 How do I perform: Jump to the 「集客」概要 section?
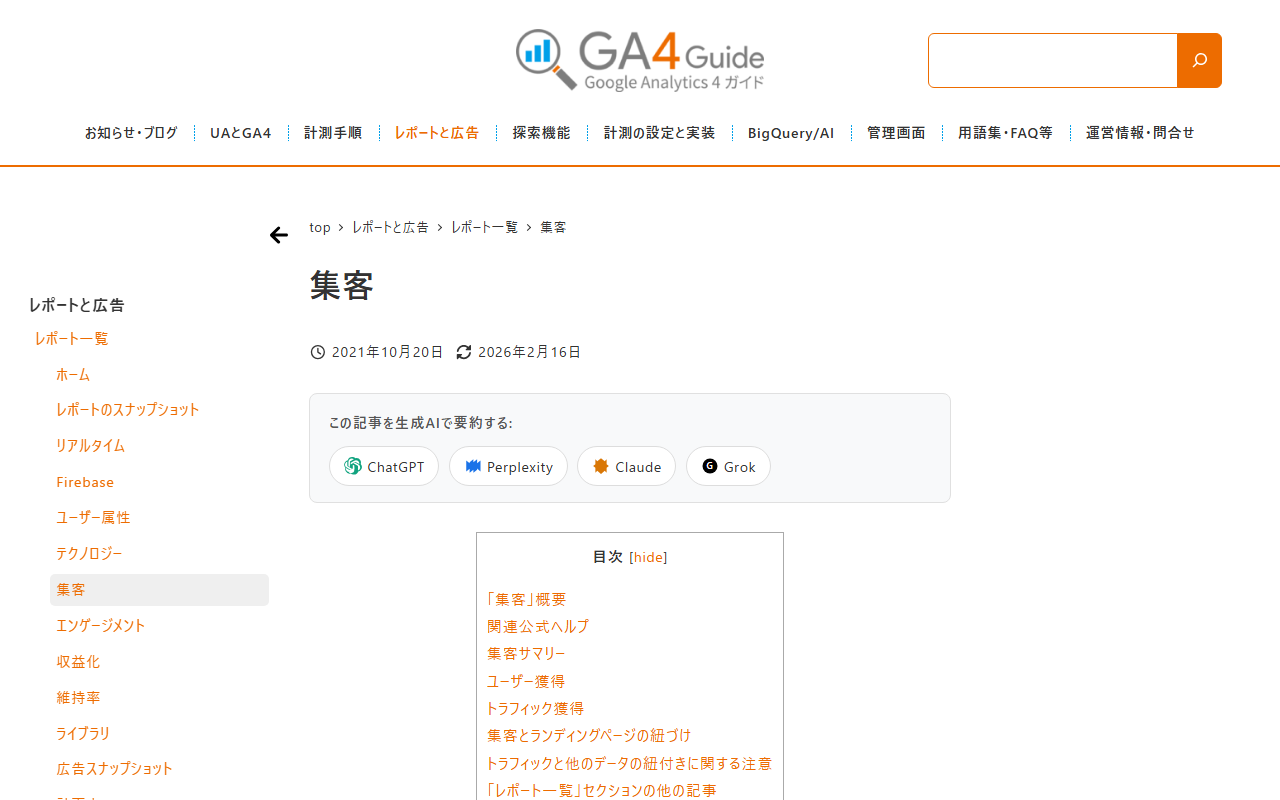coord(527,600)
